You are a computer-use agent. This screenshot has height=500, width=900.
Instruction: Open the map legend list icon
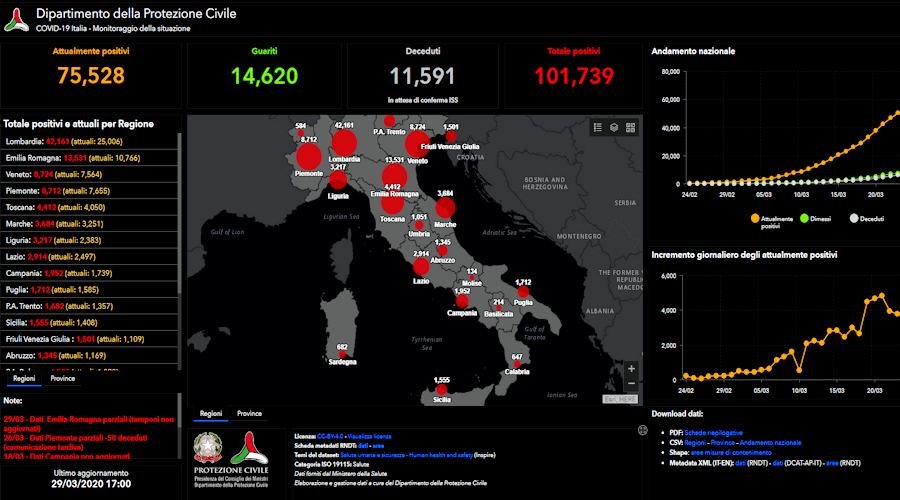click(598, 127)
